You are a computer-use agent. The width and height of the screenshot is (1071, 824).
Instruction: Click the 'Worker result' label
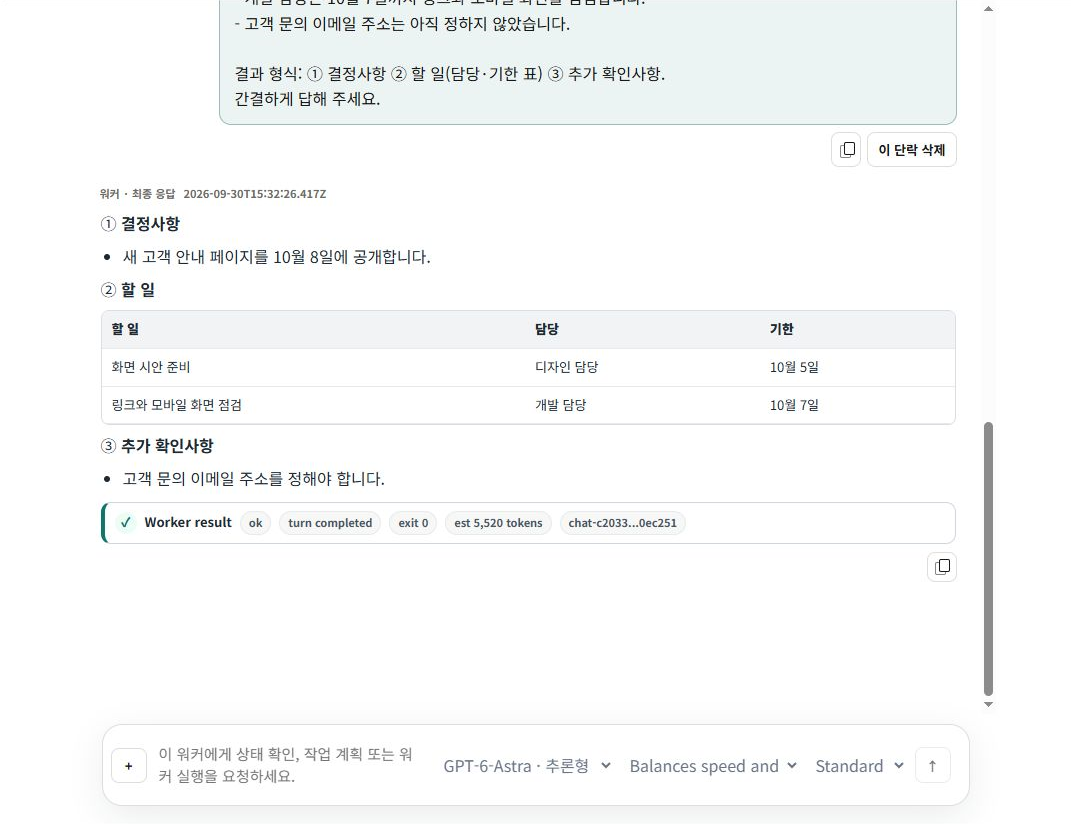188,523
